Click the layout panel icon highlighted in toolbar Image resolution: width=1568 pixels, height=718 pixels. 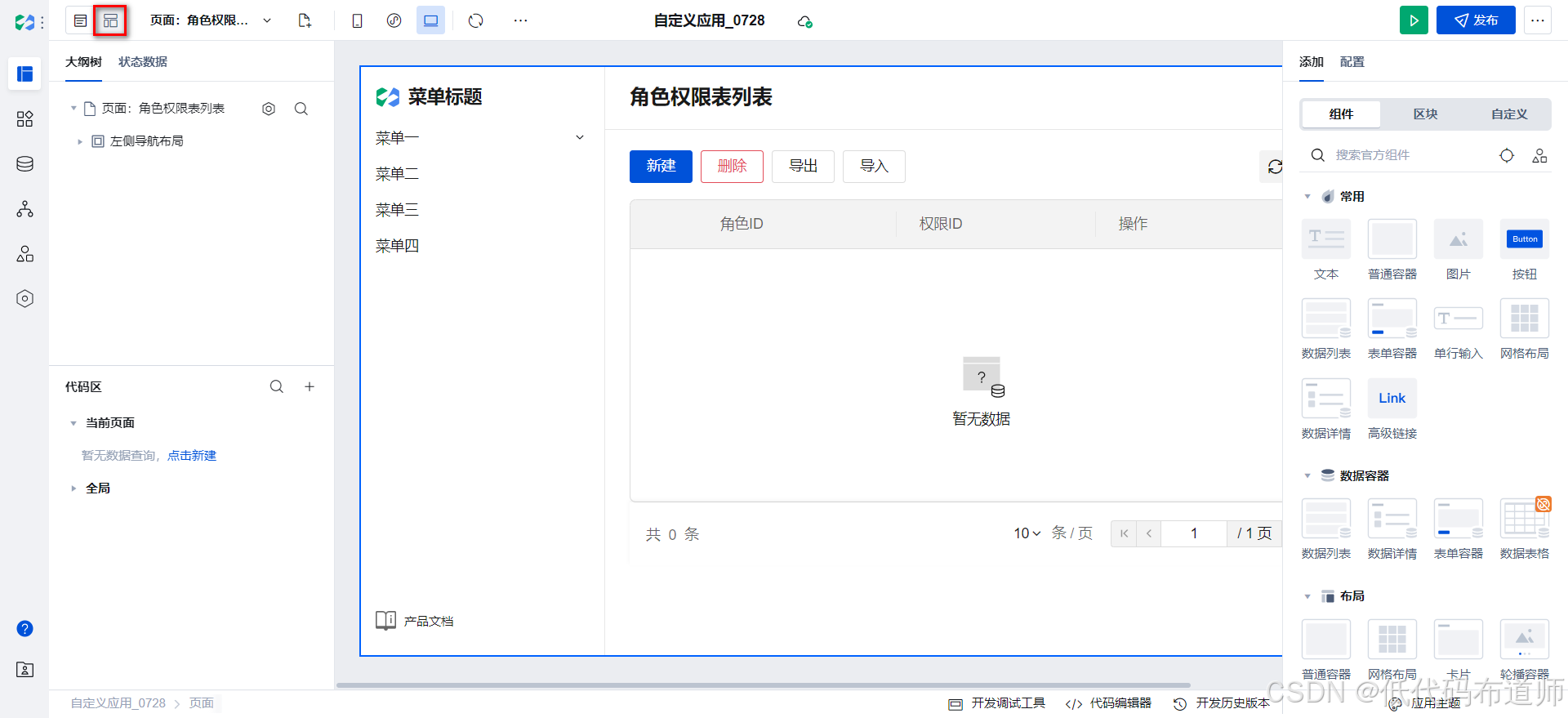coord(110,20)
